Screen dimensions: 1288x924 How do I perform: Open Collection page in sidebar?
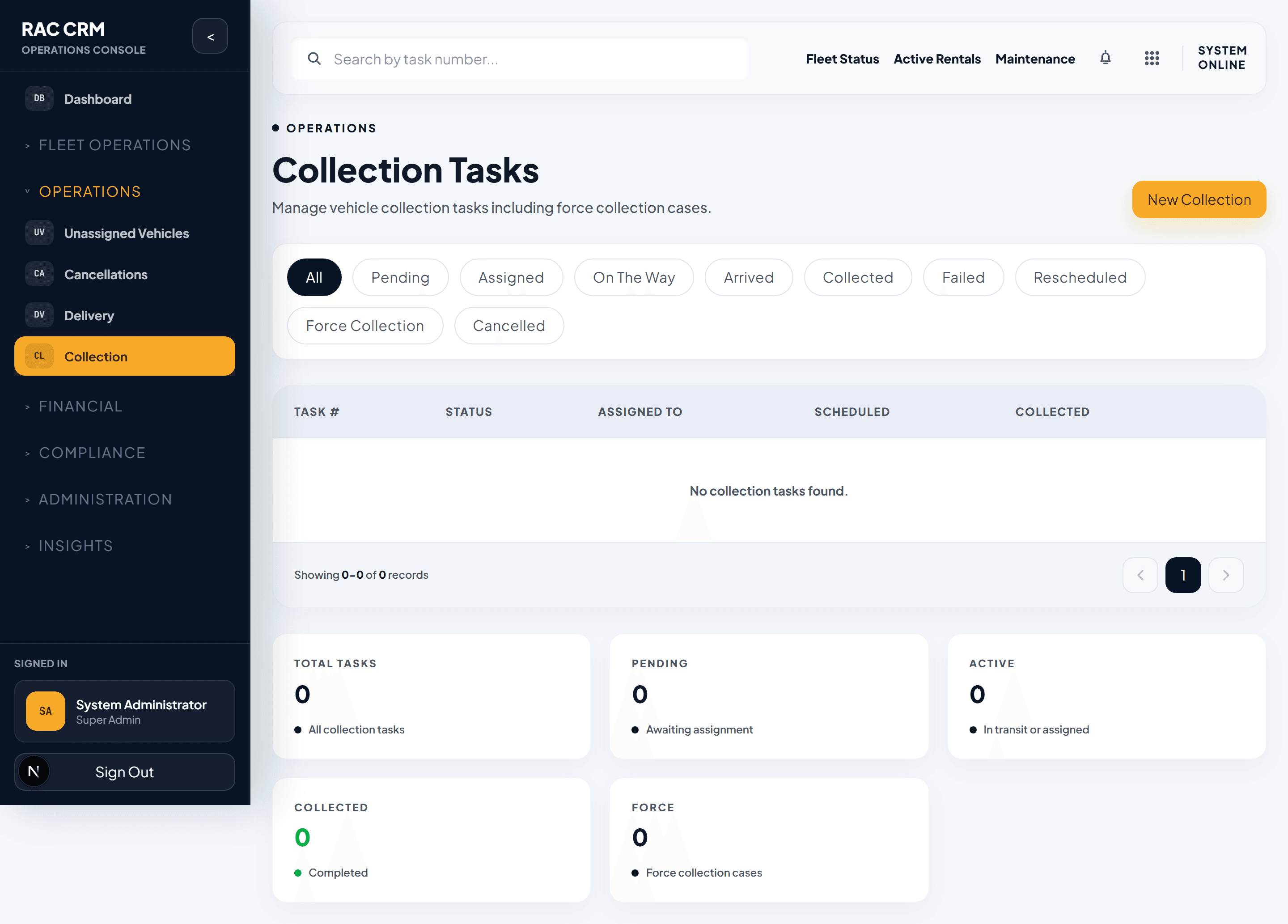point(124,356)
